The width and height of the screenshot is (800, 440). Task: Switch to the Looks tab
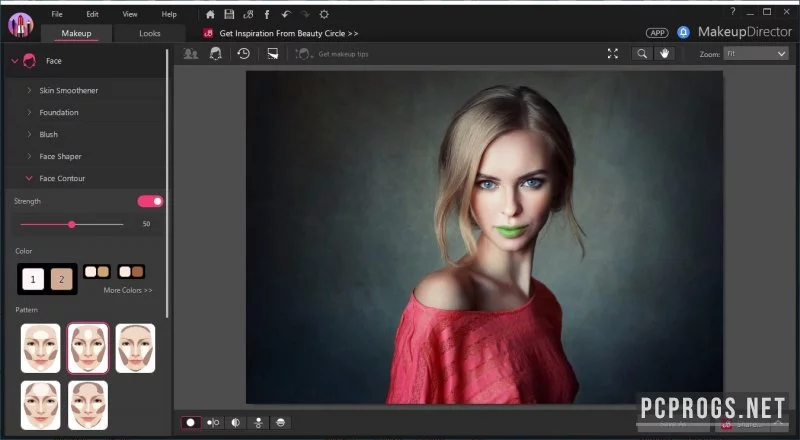coord(149,33)
